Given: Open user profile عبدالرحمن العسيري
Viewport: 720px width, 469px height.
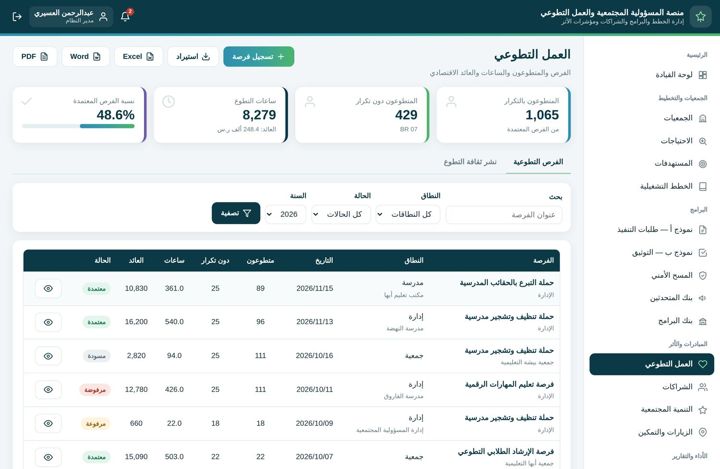Looking at the screenshot, I should [x=71, y=17].
